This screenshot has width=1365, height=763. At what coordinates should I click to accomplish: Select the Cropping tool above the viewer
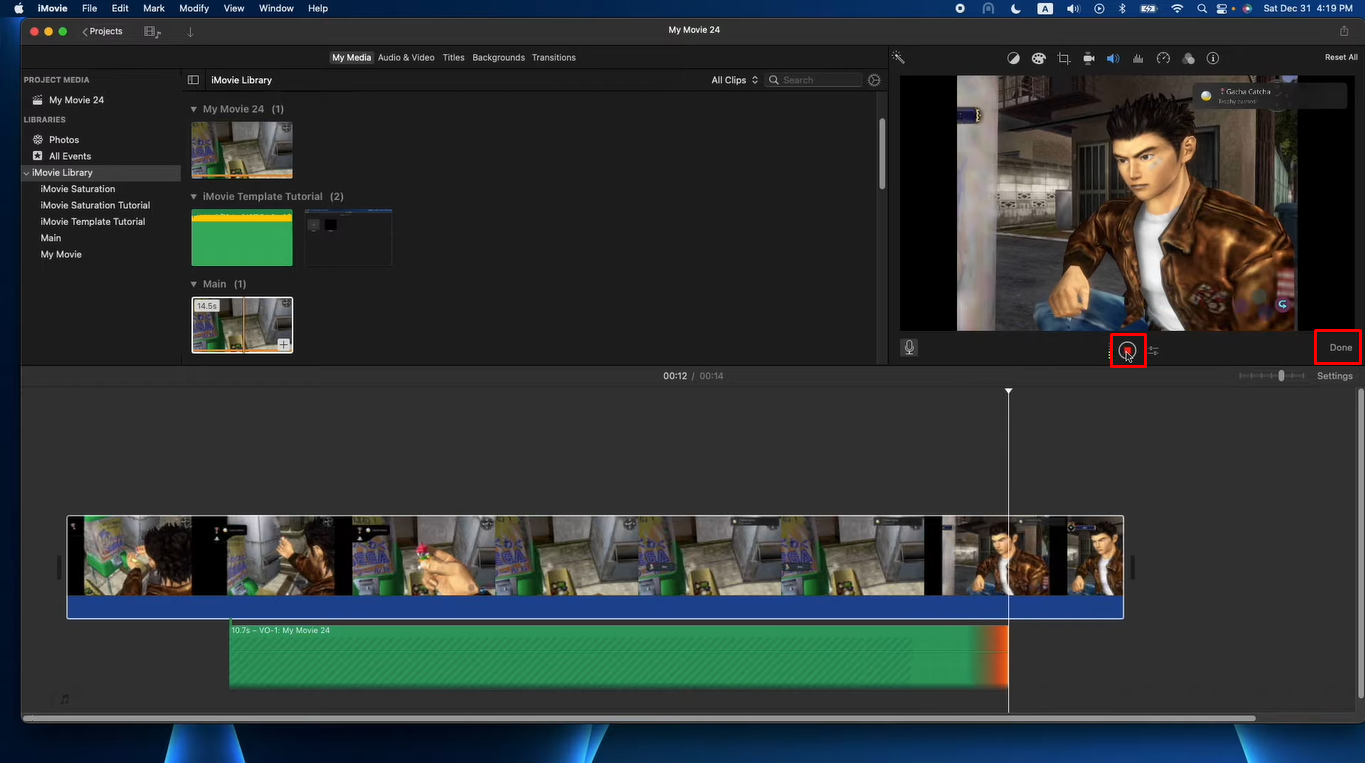click(1063, 58)
